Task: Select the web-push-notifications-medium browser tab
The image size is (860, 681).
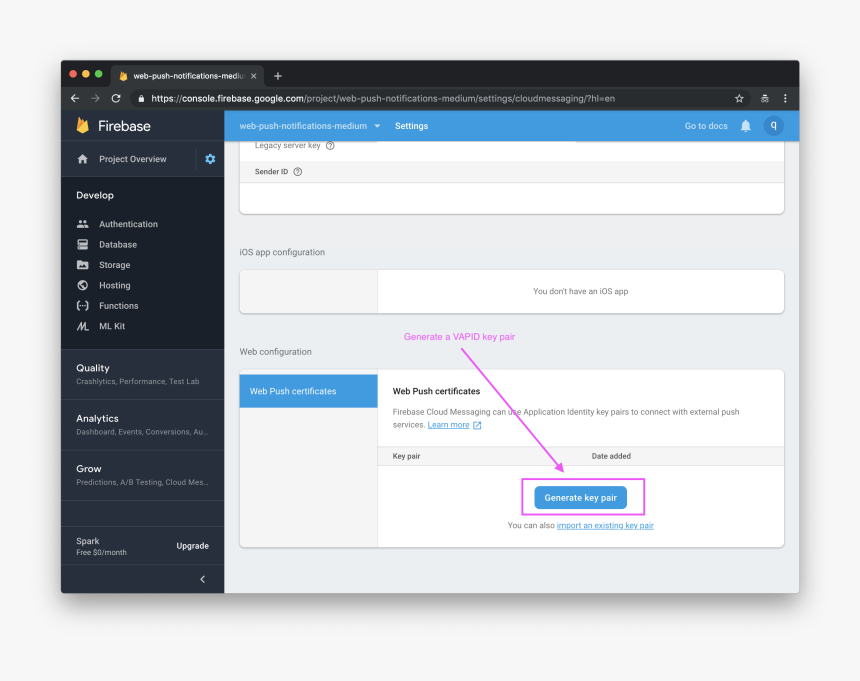Action: click(188, 76)
